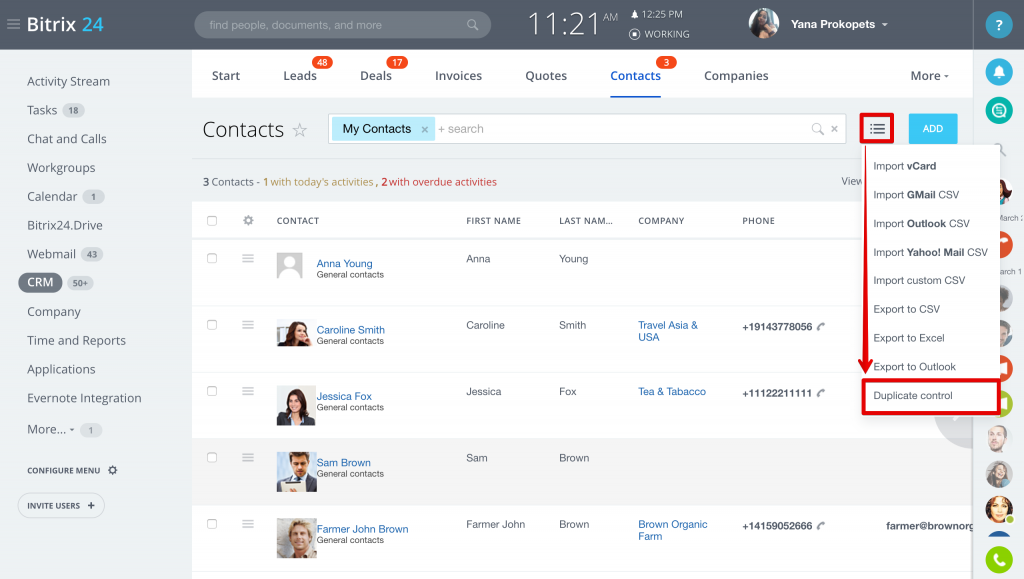Click the green phone call icon
This screenshot has width=1024, height=579.
(999, 560)
